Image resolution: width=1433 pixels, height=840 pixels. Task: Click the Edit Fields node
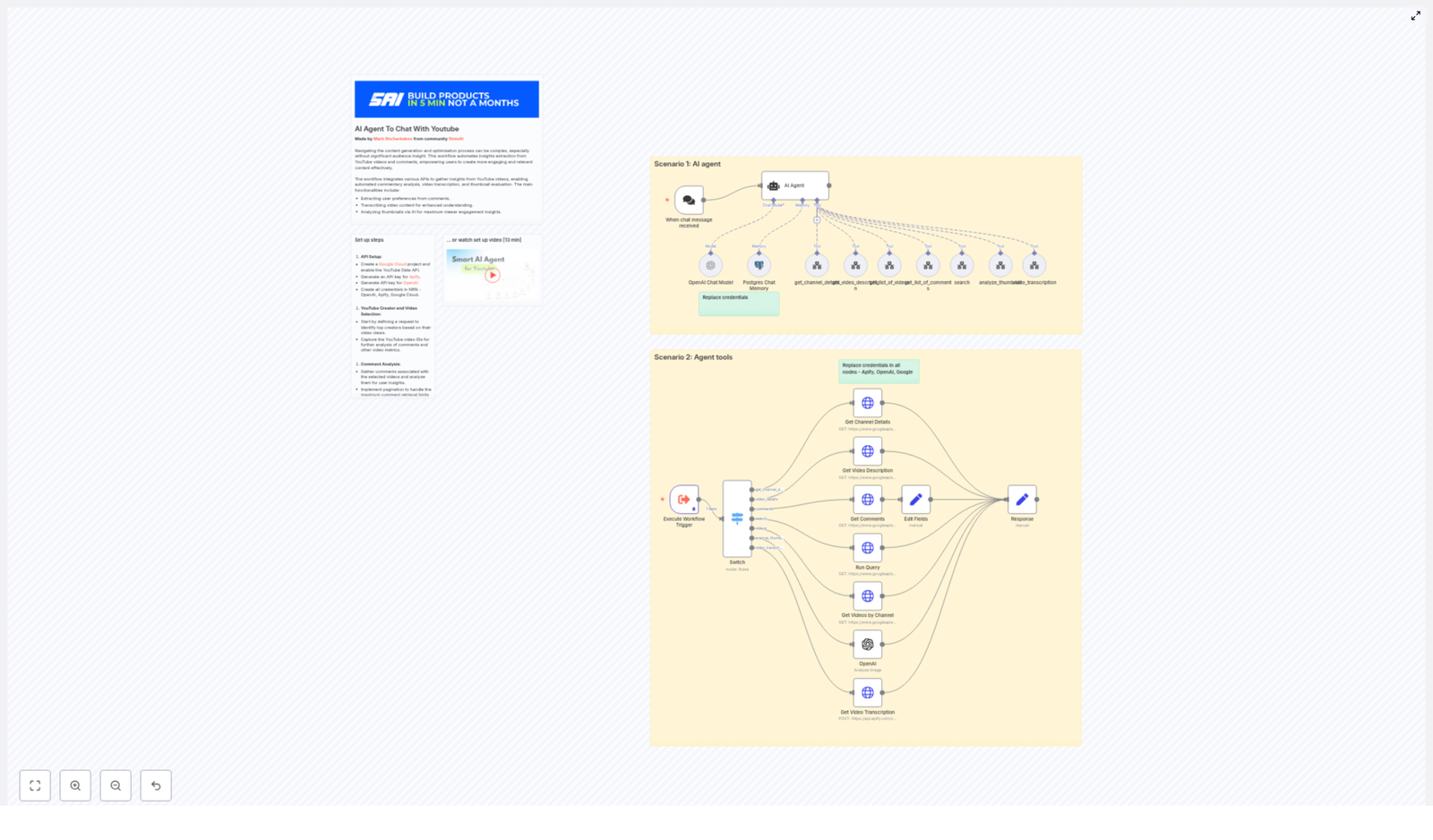(915, 500)
